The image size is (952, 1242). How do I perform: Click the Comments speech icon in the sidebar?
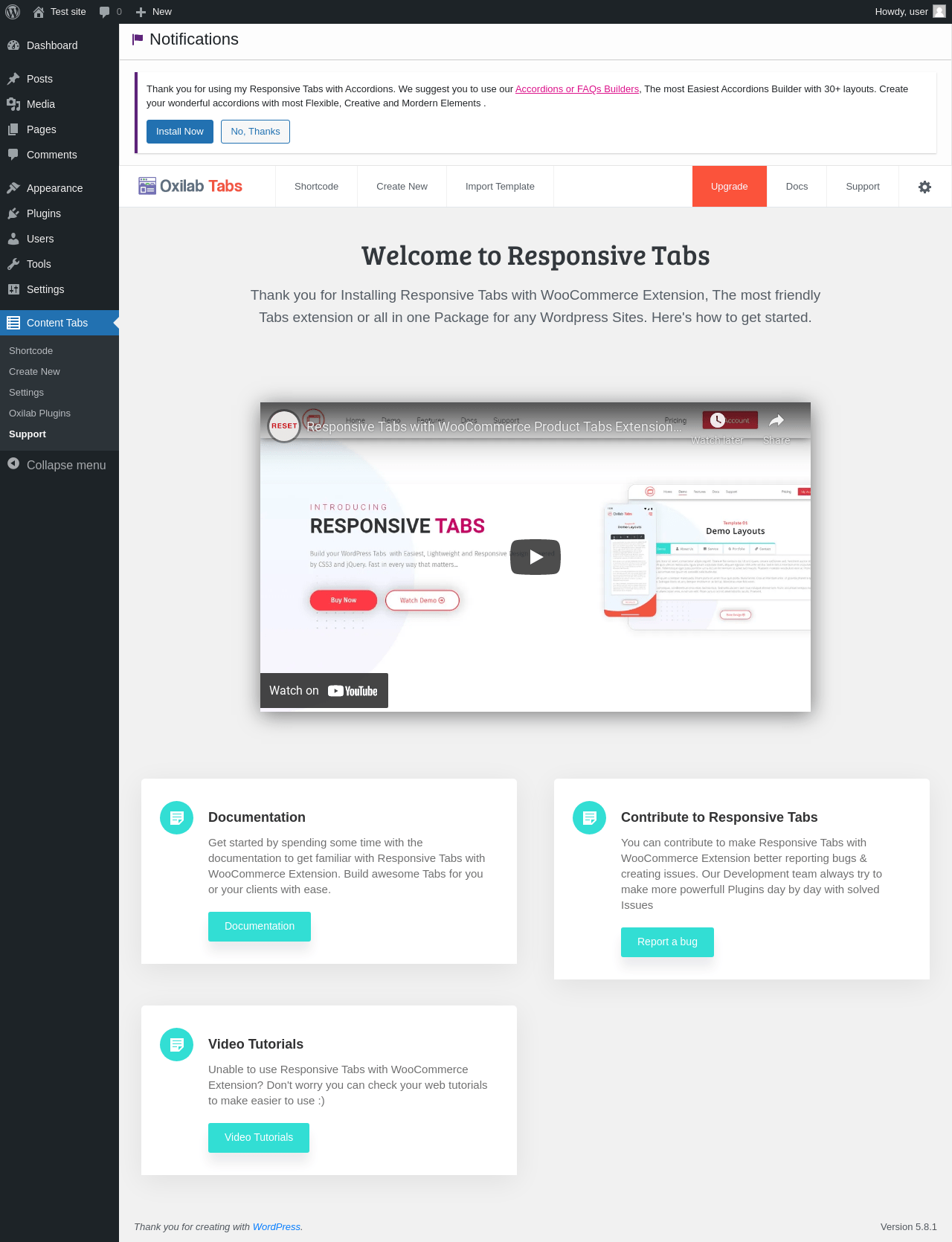(13, 155)
